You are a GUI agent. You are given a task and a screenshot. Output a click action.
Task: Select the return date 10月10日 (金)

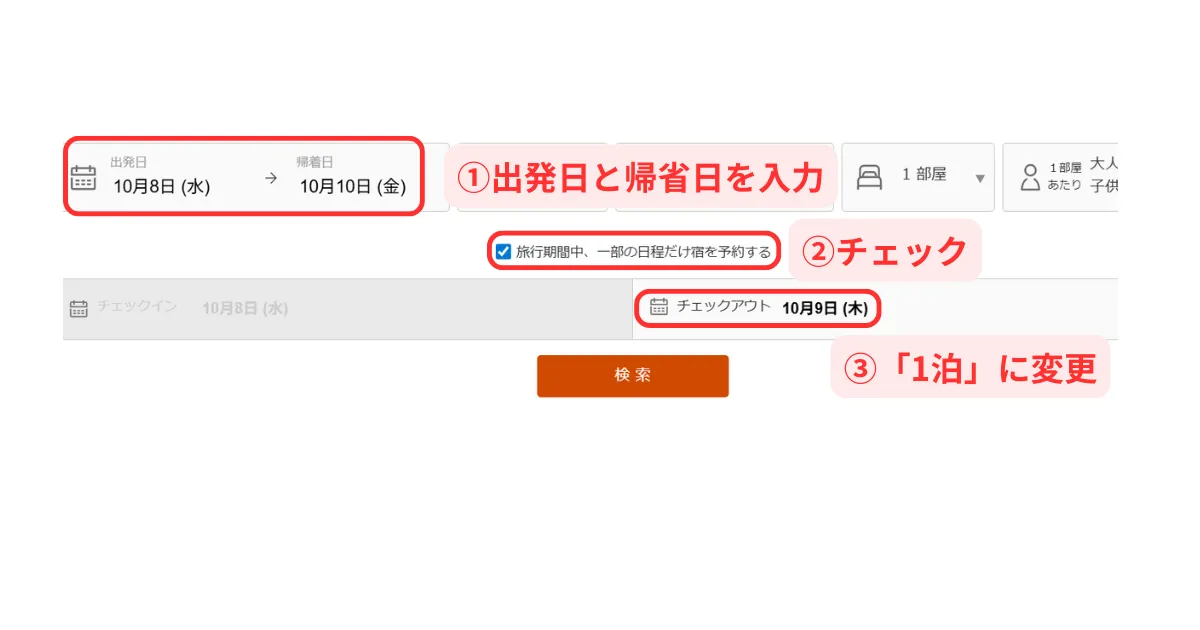coord(353,186)
